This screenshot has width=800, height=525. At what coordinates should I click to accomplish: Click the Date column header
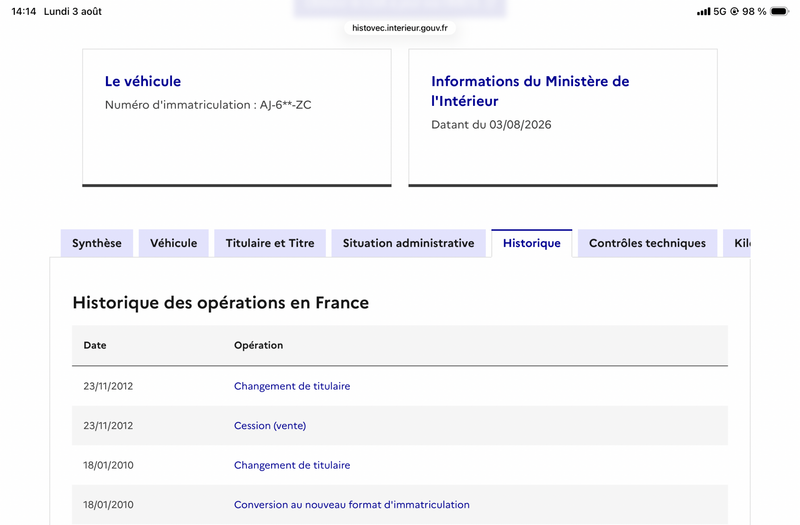click(x=95, y=345)
